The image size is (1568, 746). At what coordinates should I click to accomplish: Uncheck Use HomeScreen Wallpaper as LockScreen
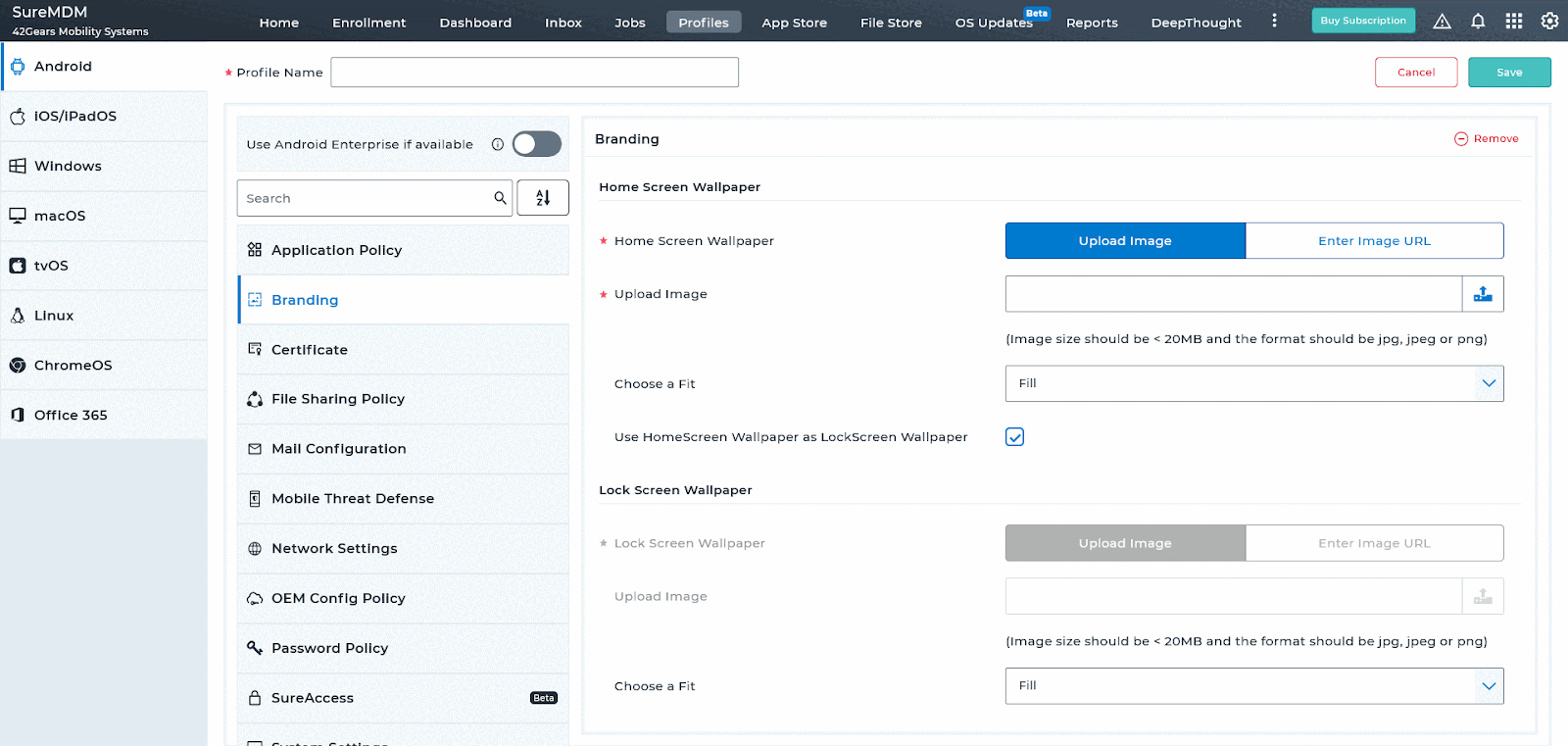[x=1014, y=437]
